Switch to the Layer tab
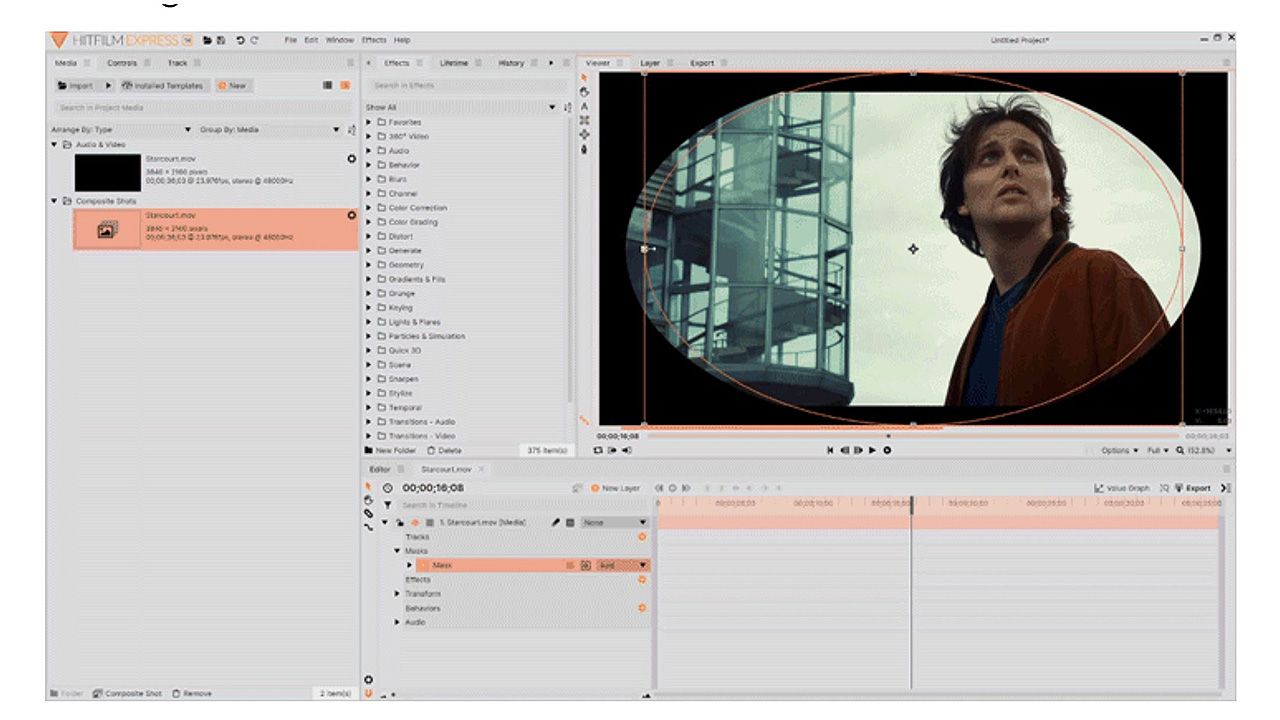This screenshot has width=1280, height=720. click(x=650, y=63)
